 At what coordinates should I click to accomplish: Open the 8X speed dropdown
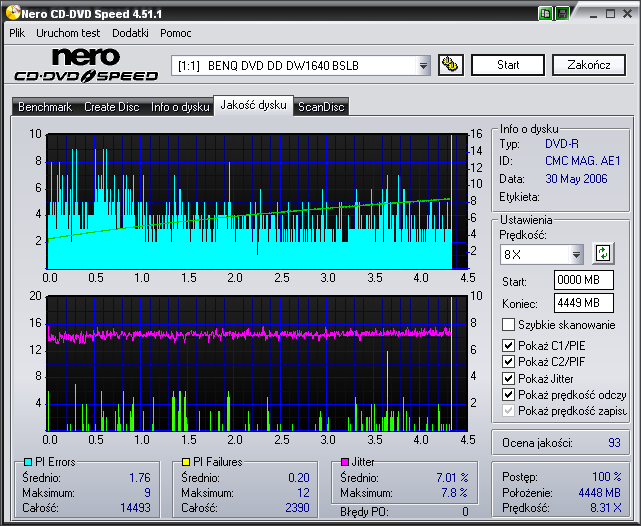[576, 255]
